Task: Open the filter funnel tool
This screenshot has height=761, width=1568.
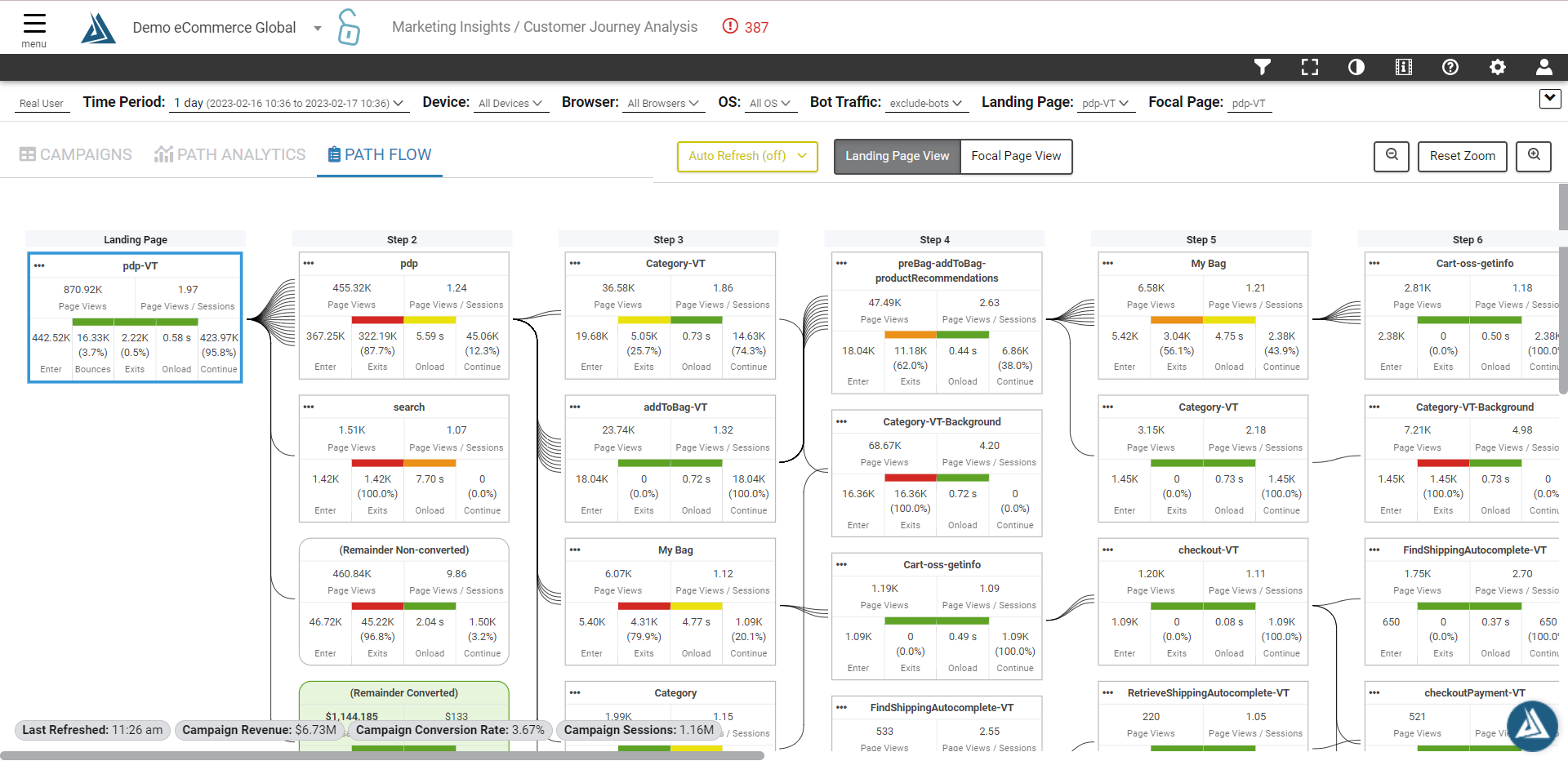Action: (x=1263, y=67)
